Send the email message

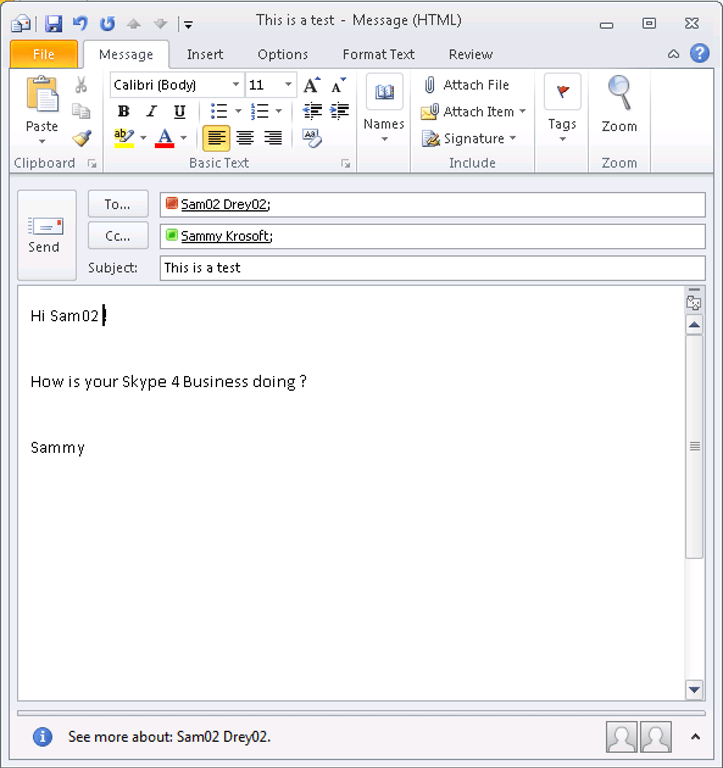point(47,235)
